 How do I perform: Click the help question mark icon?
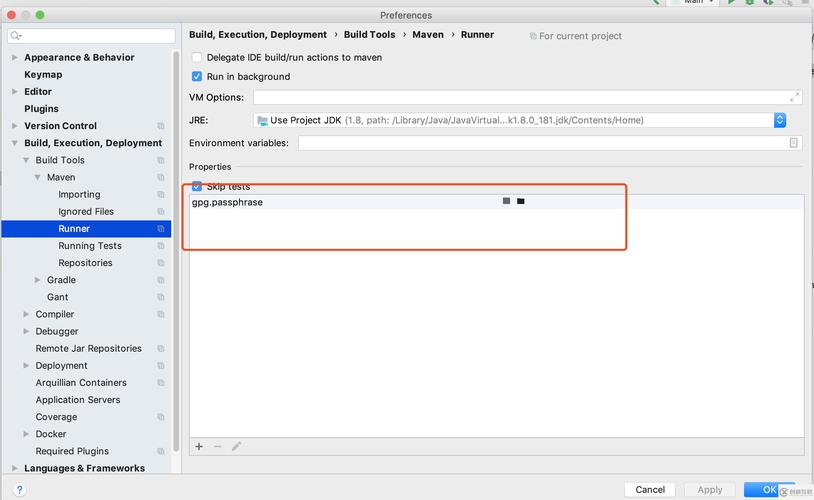19,489
